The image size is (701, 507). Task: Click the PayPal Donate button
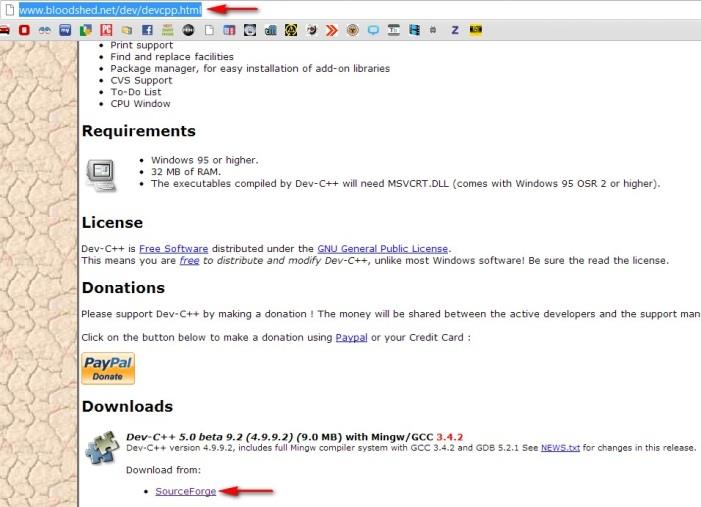click(108, 368)
